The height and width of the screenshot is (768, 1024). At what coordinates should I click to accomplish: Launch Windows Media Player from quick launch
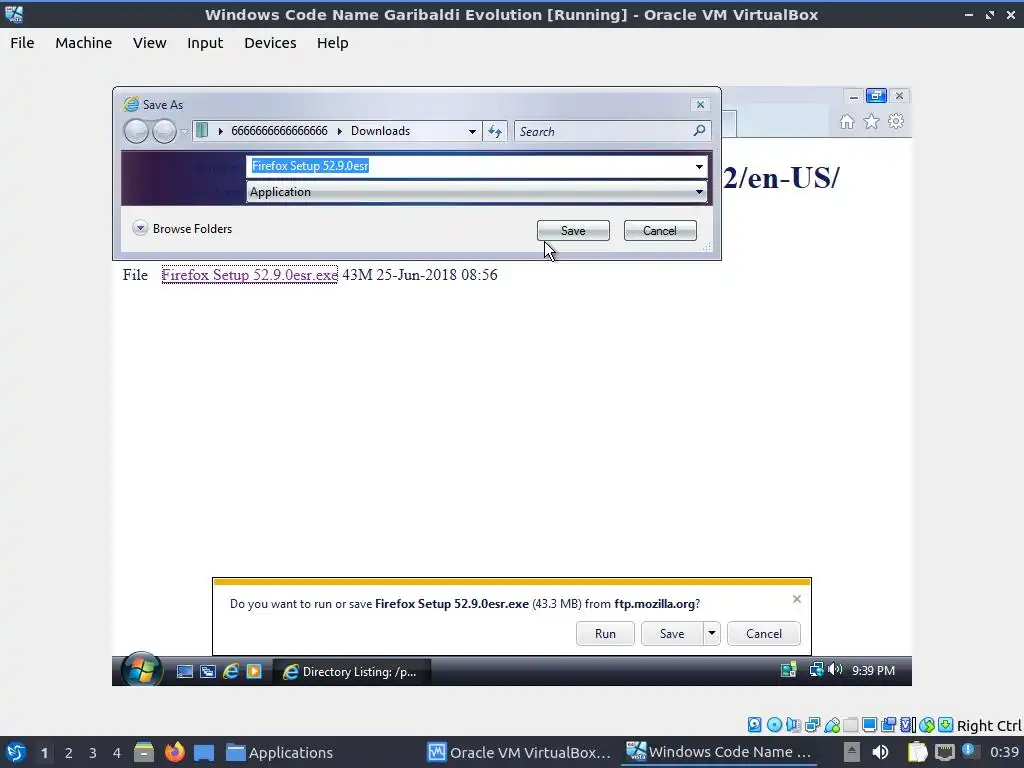(x=253, y=671)
